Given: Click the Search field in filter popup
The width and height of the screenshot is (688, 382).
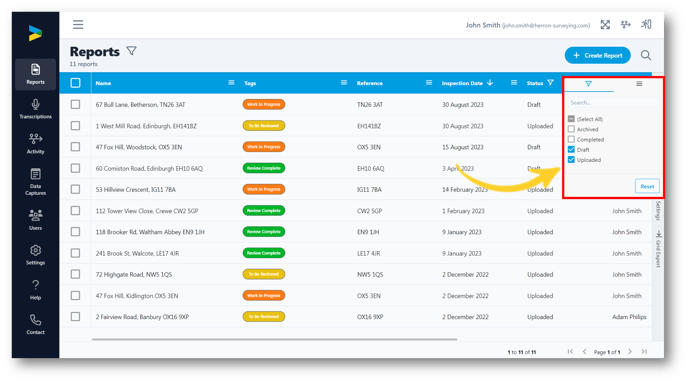Looking at the screenshot, I should click(x=613, y=102).
